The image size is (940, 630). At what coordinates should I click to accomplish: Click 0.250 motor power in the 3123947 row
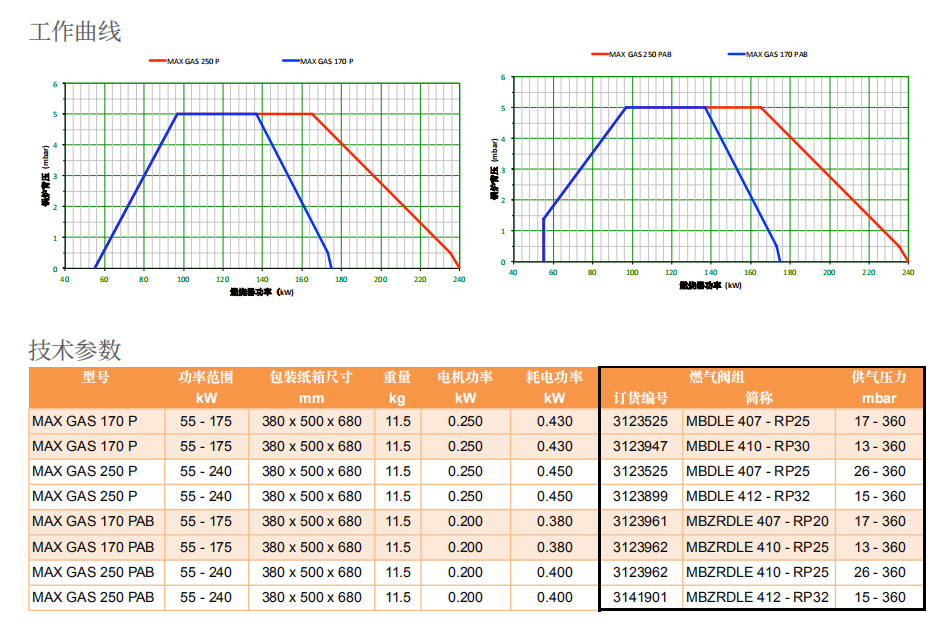pyautogui.click(x=465, y=447)
